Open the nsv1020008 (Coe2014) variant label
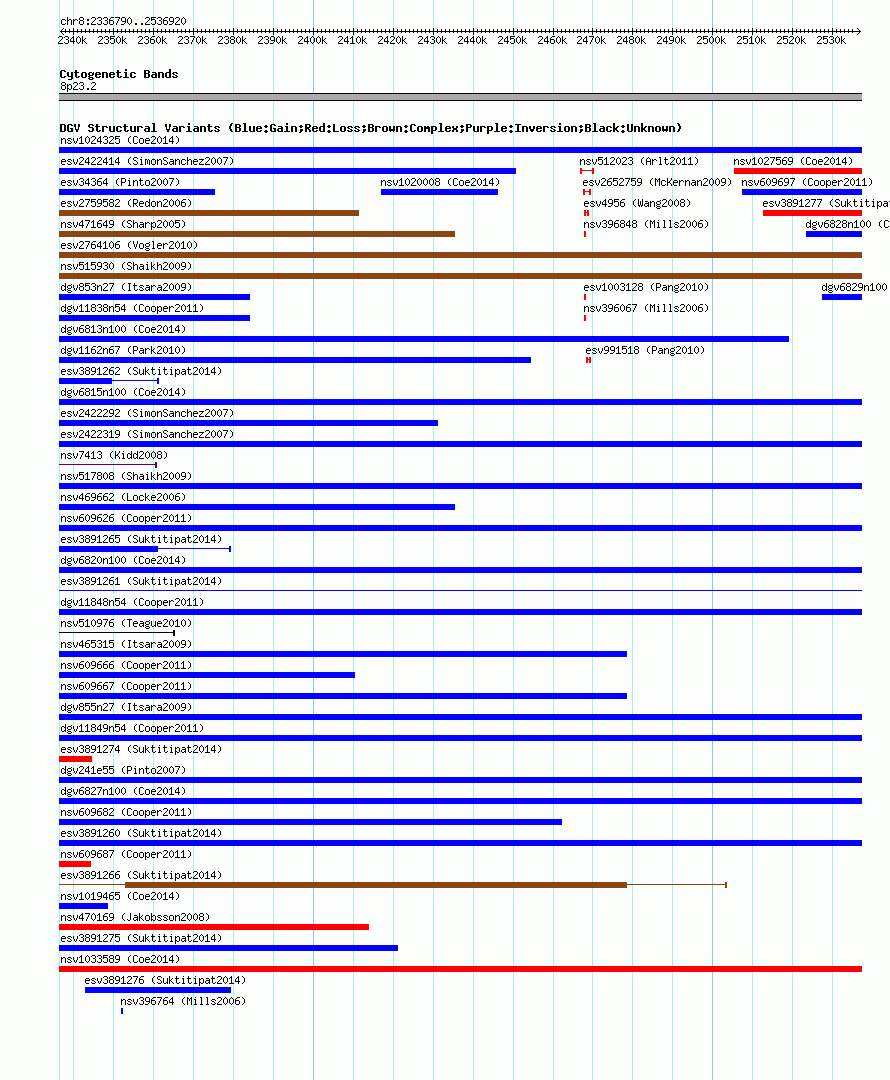This screenshot has height=1080, width=890. click(x=440, y=183)
